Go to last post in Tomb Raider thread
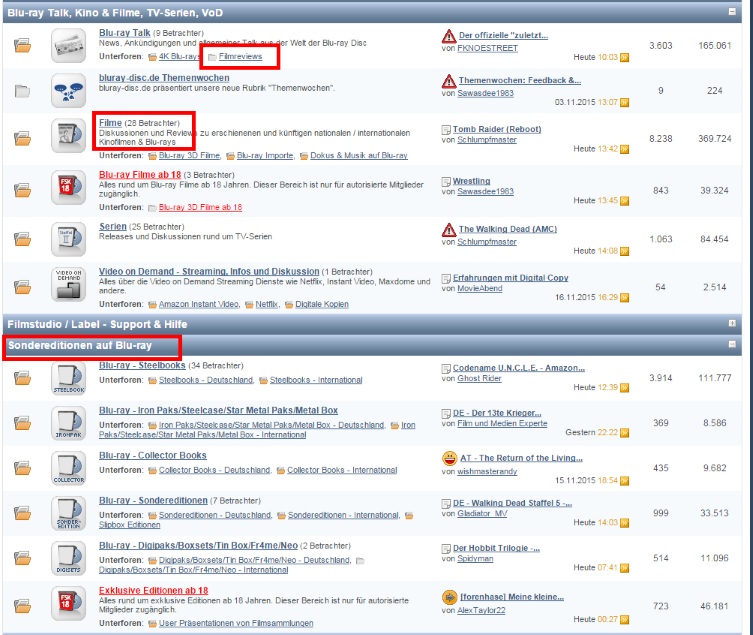753x635 pixels. click(625, 149)
